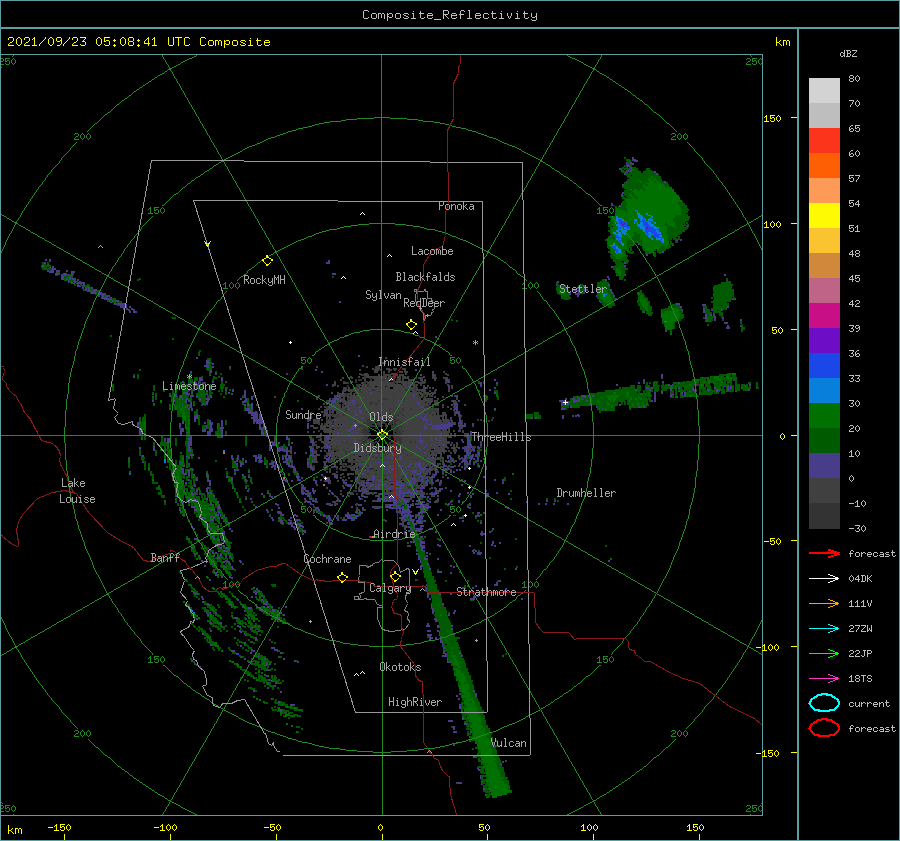The height and width of the screenshot is (841, 900).
Task: Click the Banff label
Action: 165,557
